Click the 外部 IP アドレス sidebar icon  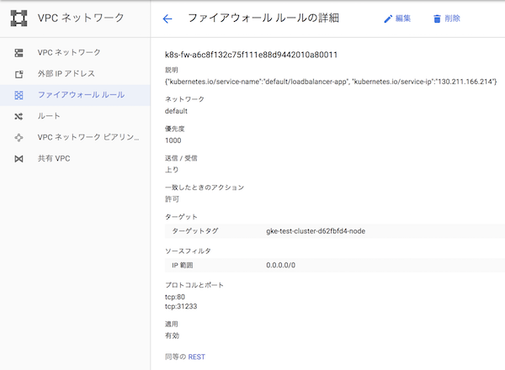pyautogui.click(x=19, y=74)
